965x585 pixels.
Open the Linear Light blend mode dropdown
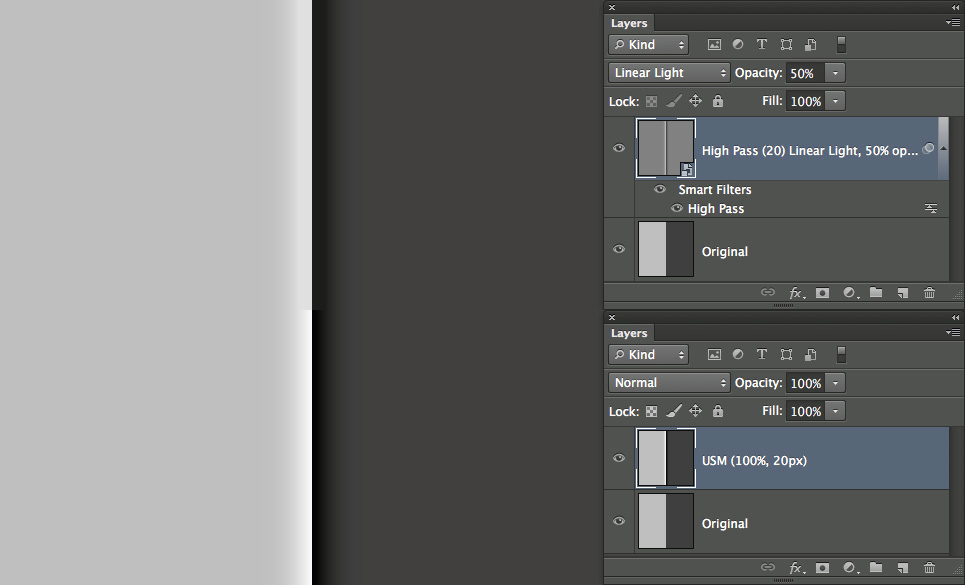(669, 73)
